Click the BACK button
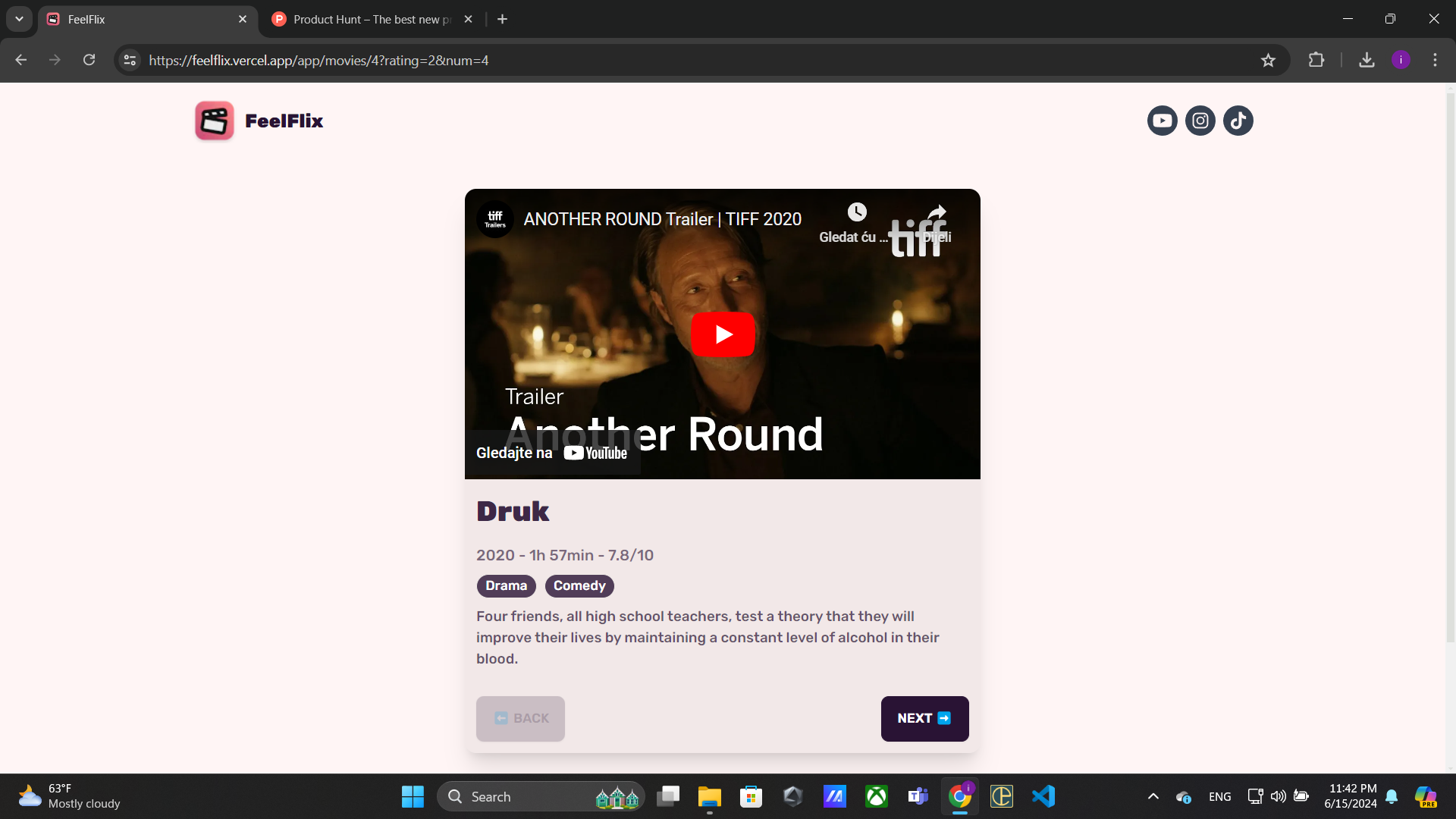Image resolution: width=1456 pixels, height=819 pixels. pyautogui.click(x=520, y=718)
